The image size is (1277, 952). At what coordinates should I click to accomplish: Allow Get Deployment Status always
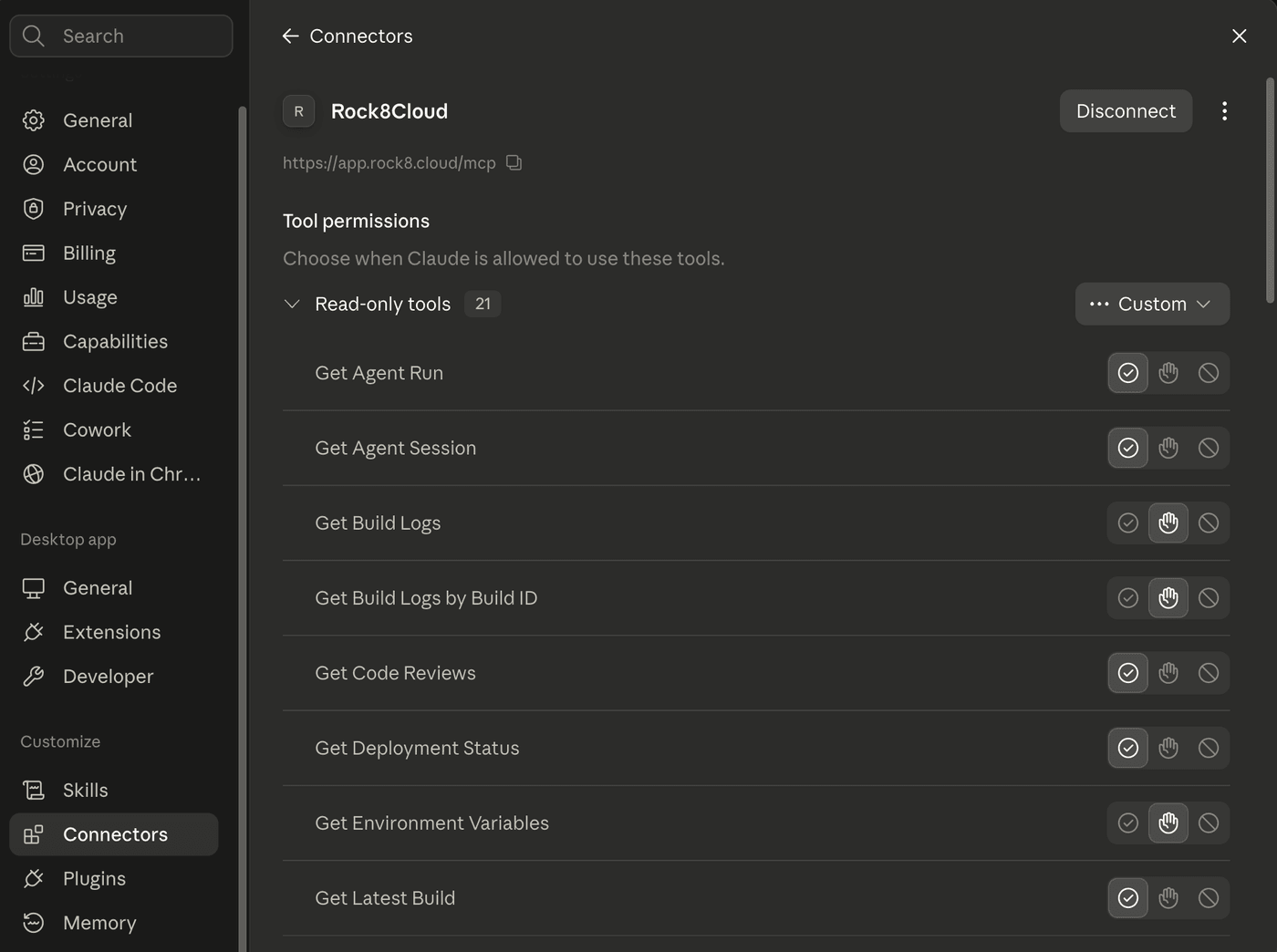(x=1128, y=748)
